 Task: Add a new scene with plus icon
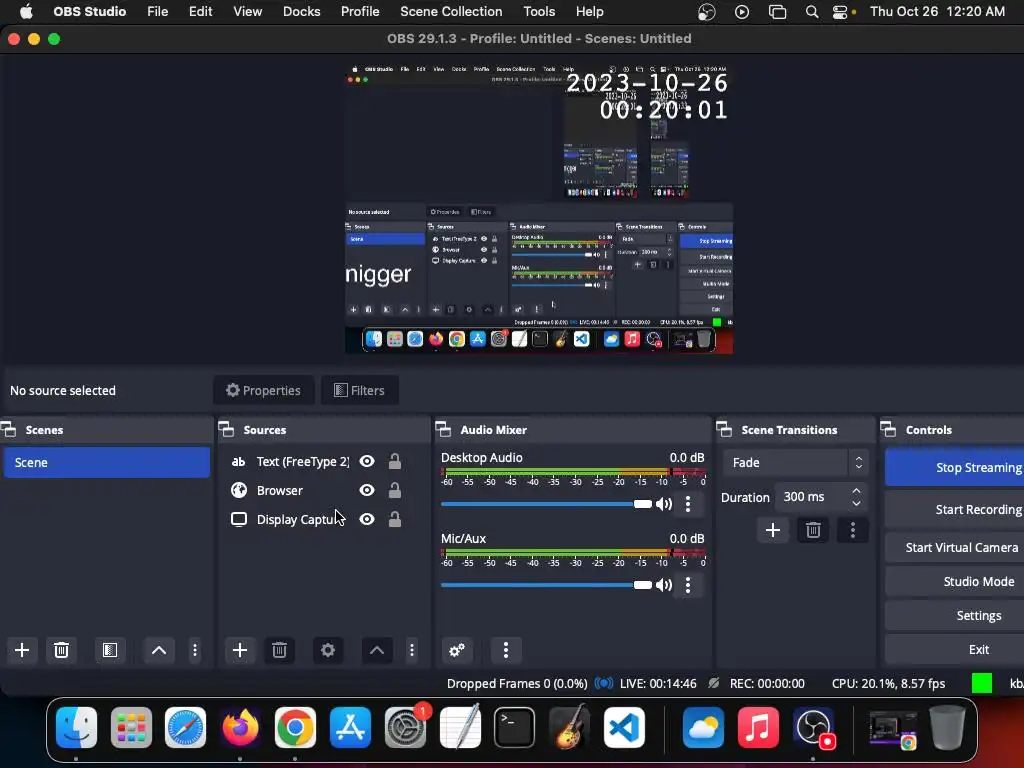[x=22, y=650]
